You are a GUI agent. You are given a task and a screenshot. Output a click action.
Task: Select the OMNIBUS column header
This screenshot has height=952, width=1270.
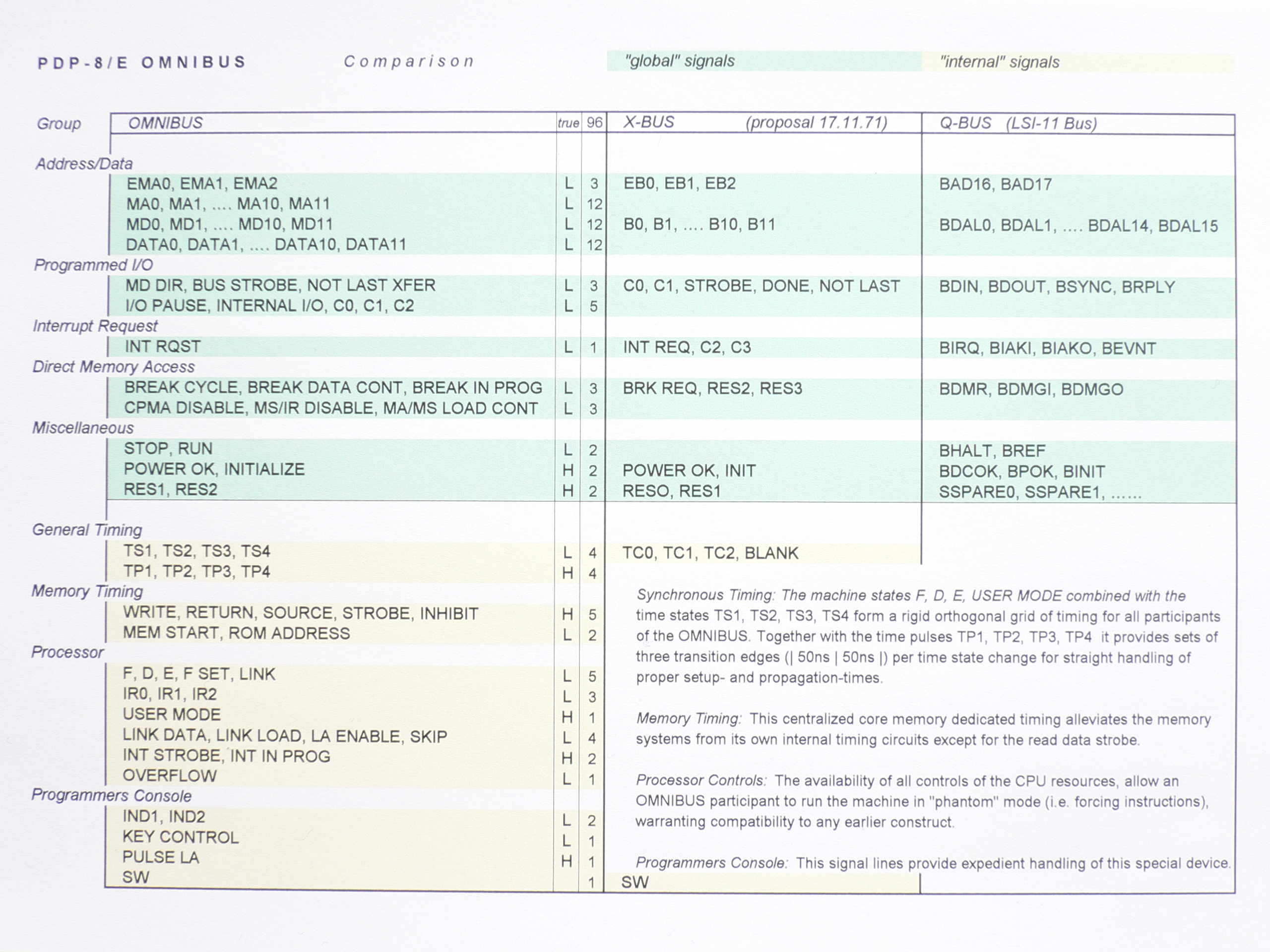tap(165, 123)
